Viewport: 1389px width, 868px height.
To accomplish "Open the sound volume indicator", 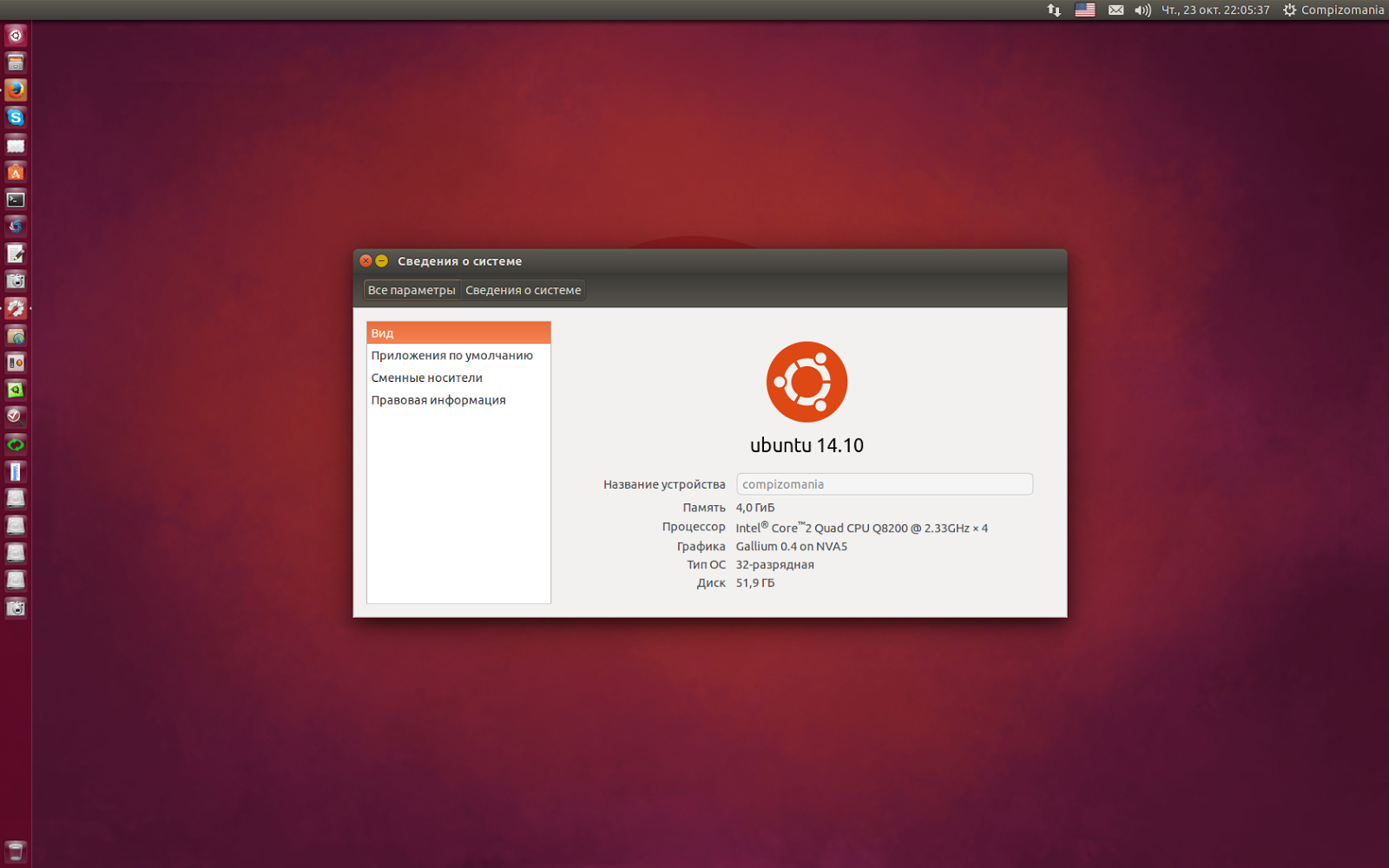I will tap(1142, 10).
